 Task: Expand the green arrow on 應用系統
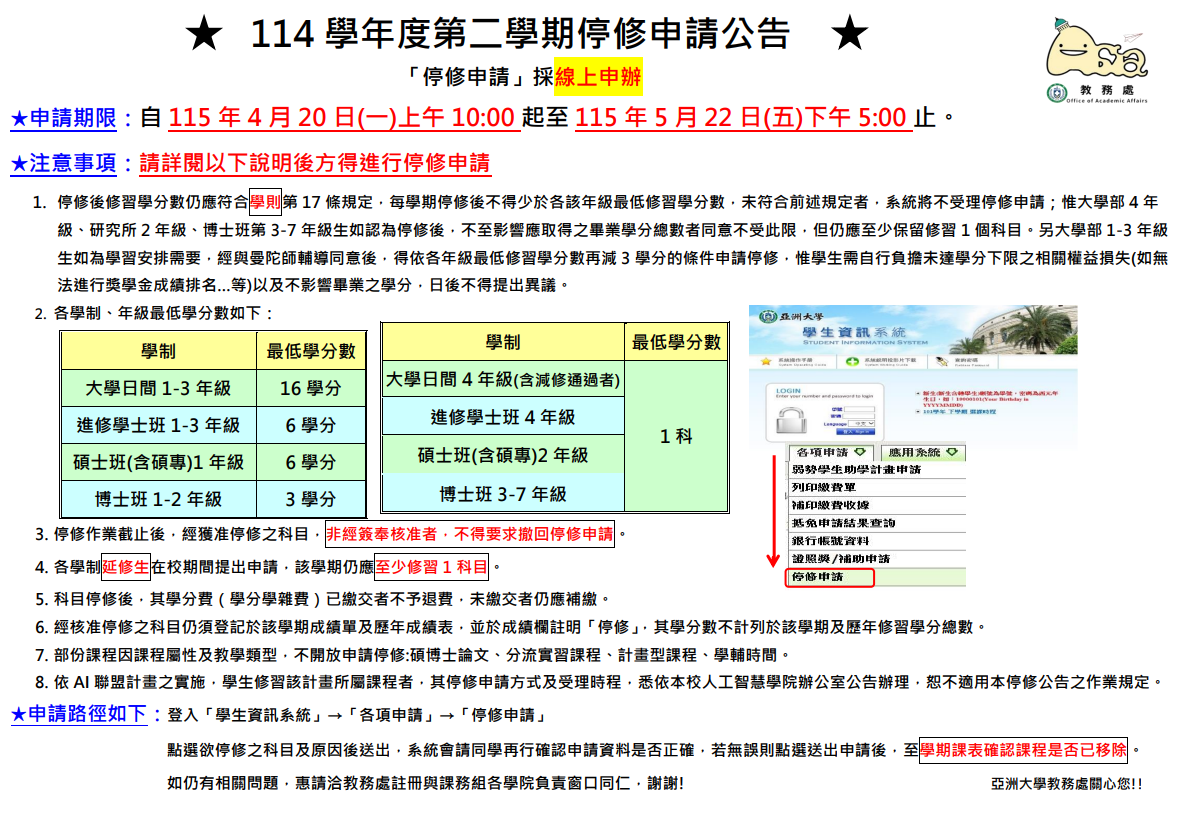coord(953,450)
